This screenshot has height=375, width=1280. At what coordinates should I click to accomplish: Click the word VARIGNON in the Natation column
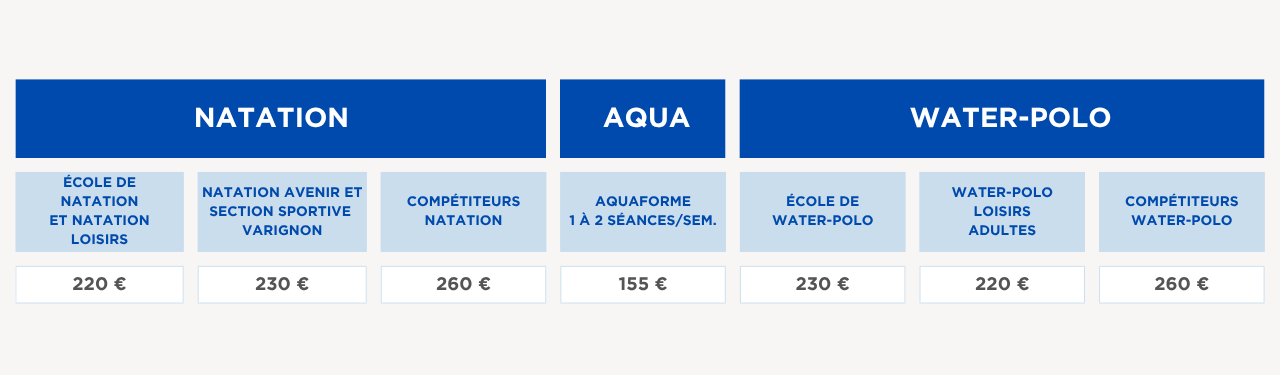click(282, 230)
